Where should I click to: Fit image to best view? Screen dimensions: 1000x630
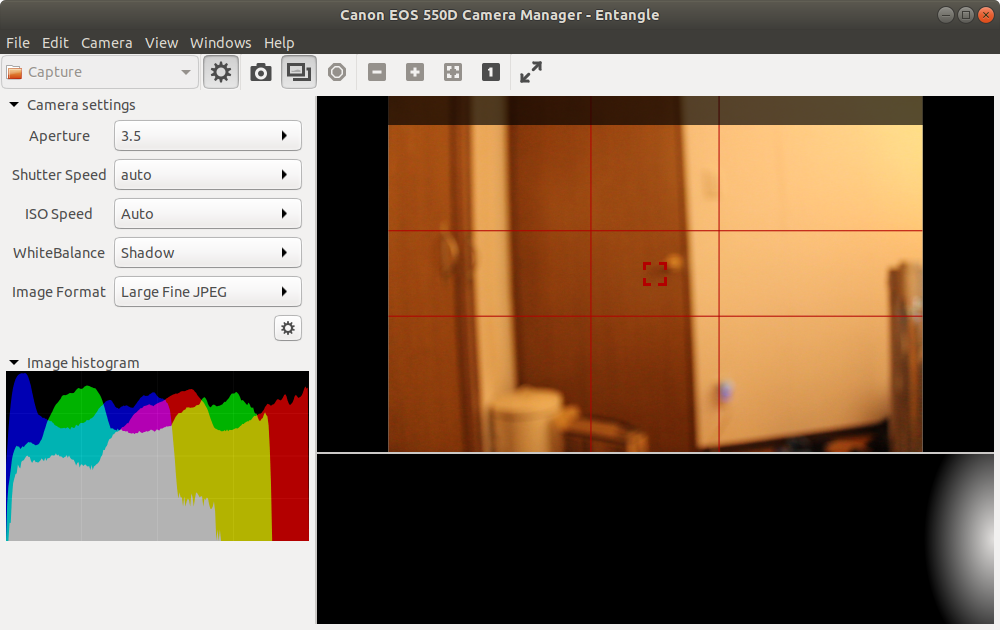(452, 72)
